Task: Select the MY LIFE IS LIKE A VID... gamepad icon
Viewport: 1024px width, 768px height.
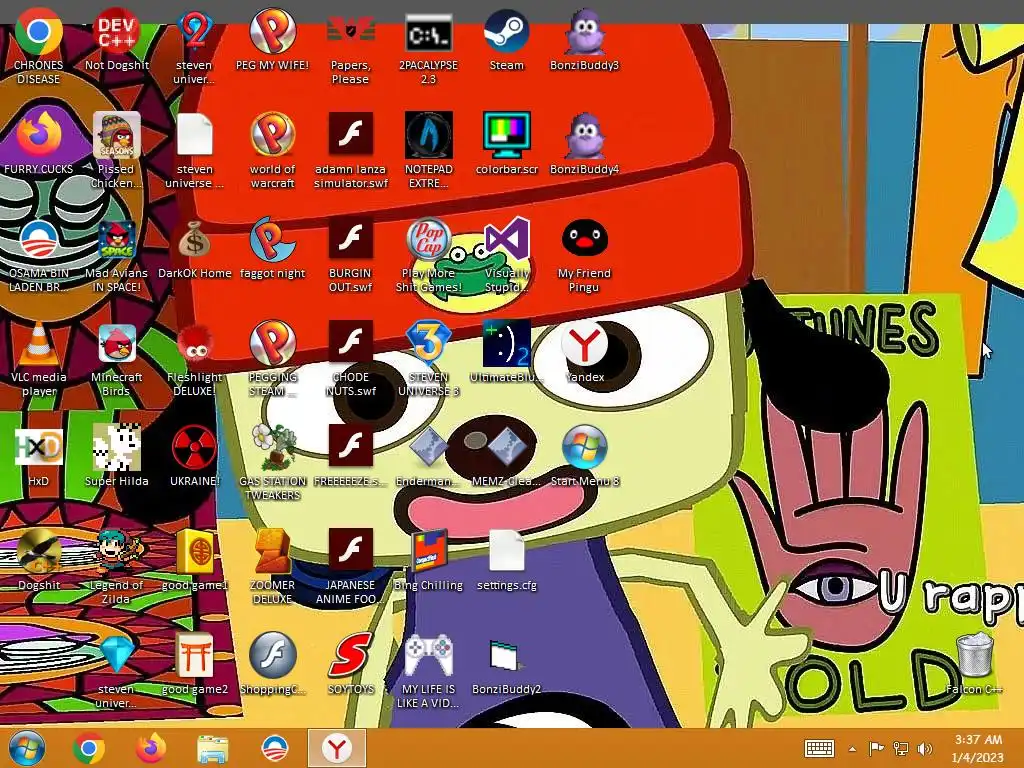Action: (428, 655)
